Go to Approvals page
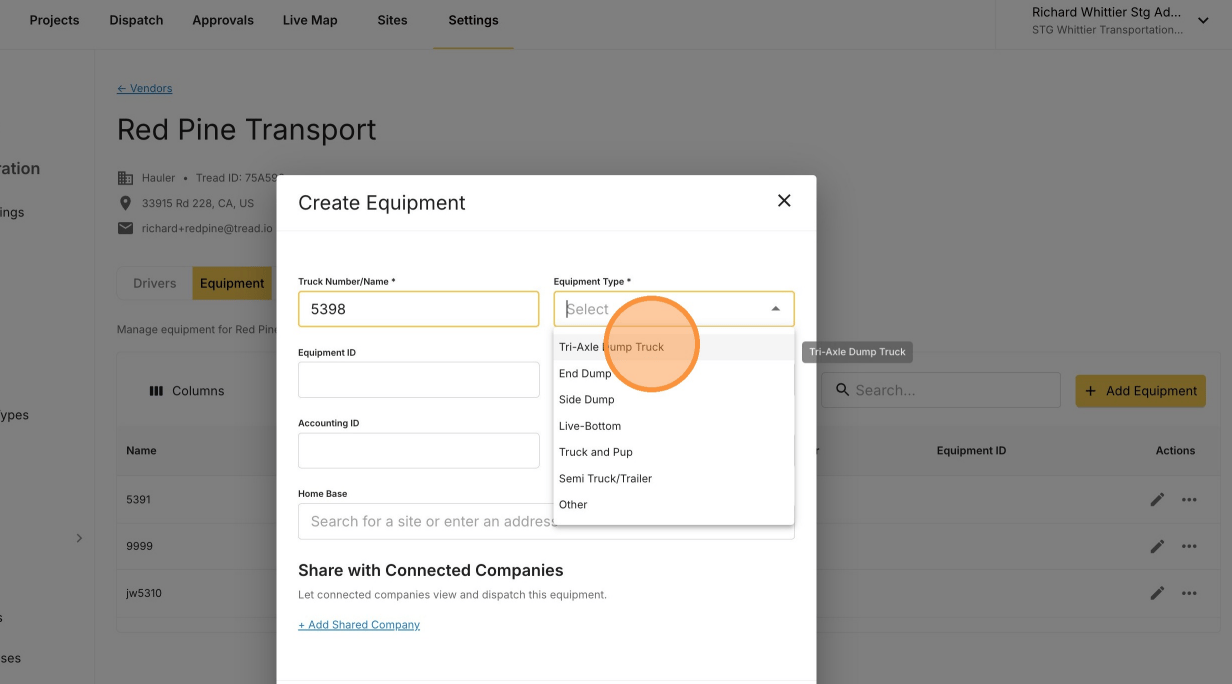The width and height of the screenshot is (1232, 684). 223,20
